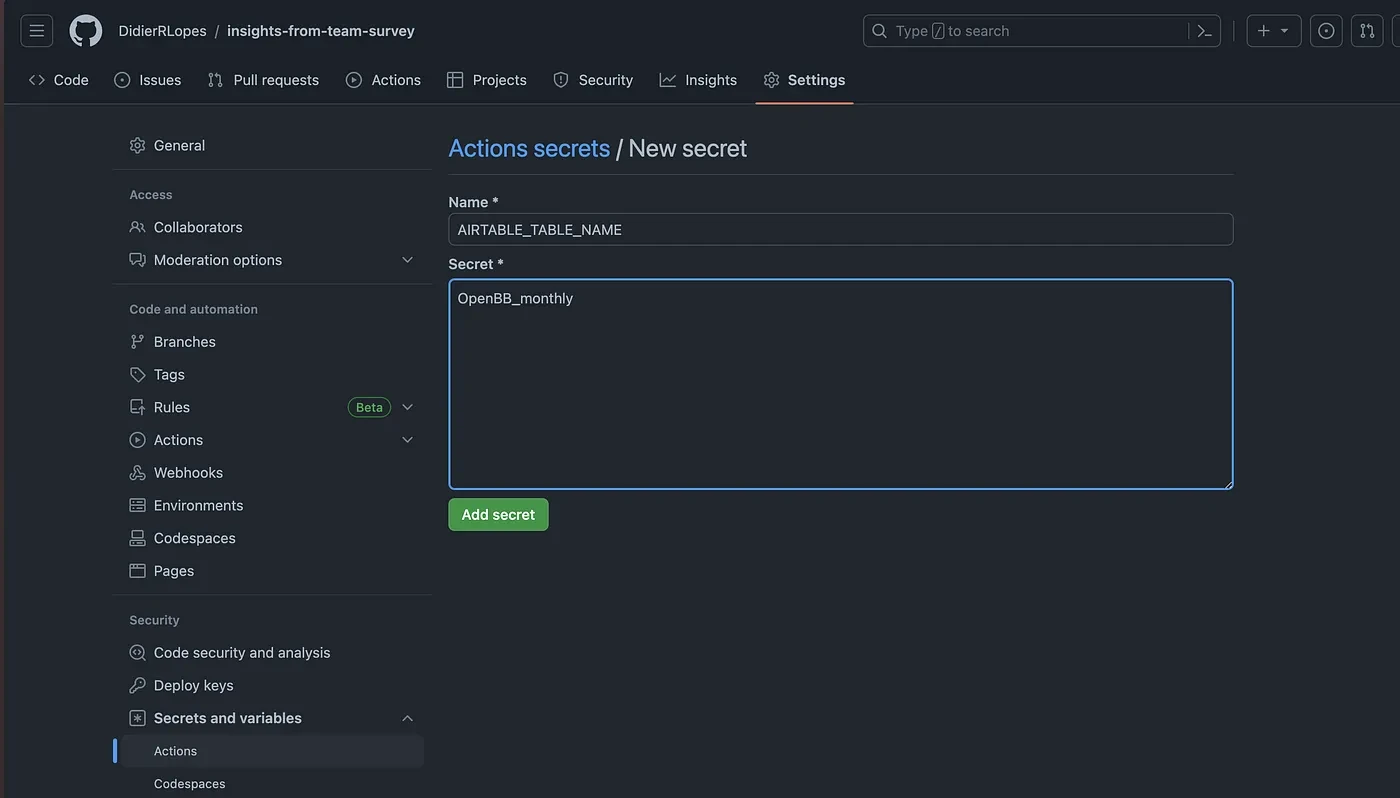The height and width of the screenshot is (798, 1400).
Task: Open the Security repository tab
Action: pos(593,80)
